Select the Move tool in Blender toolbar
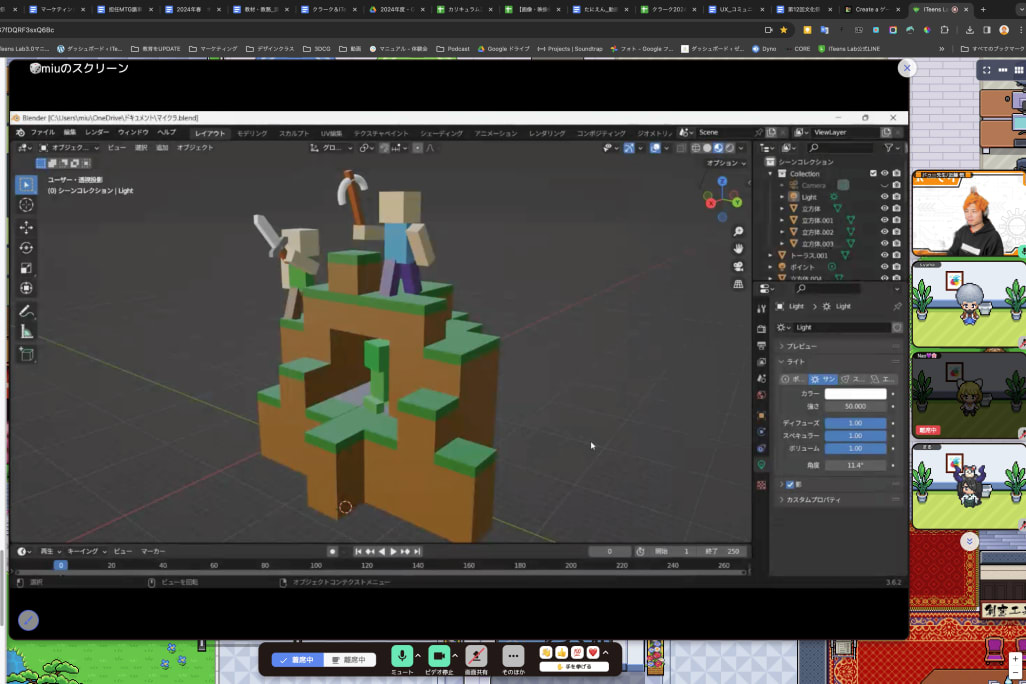The image size is (1026, 684). tap(26, 227)
